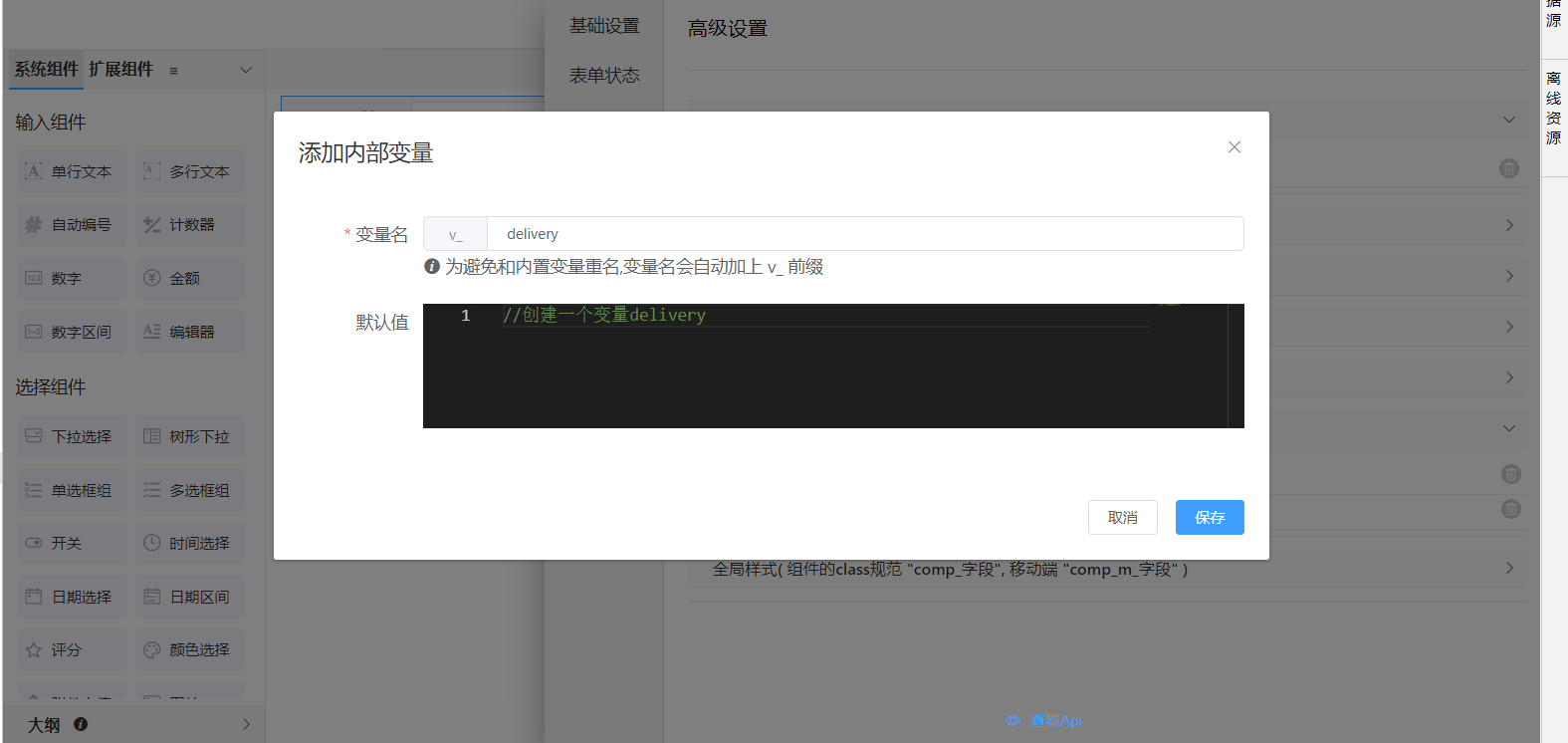Open the 表单状态 menu item

(x=604, y=76)
